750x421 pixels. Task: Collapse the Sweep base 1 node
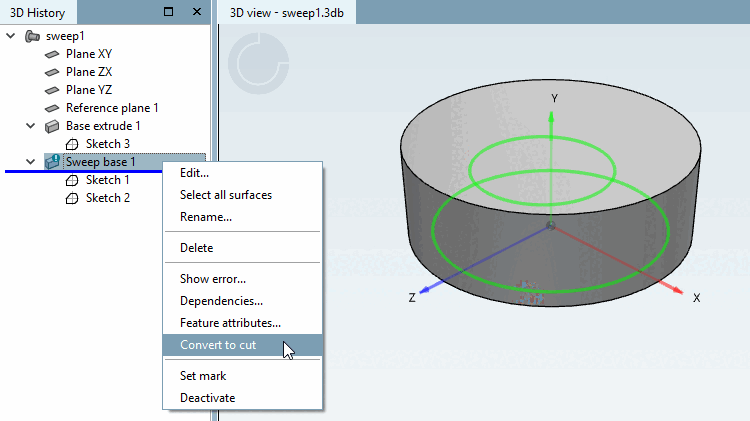[31, 162]
